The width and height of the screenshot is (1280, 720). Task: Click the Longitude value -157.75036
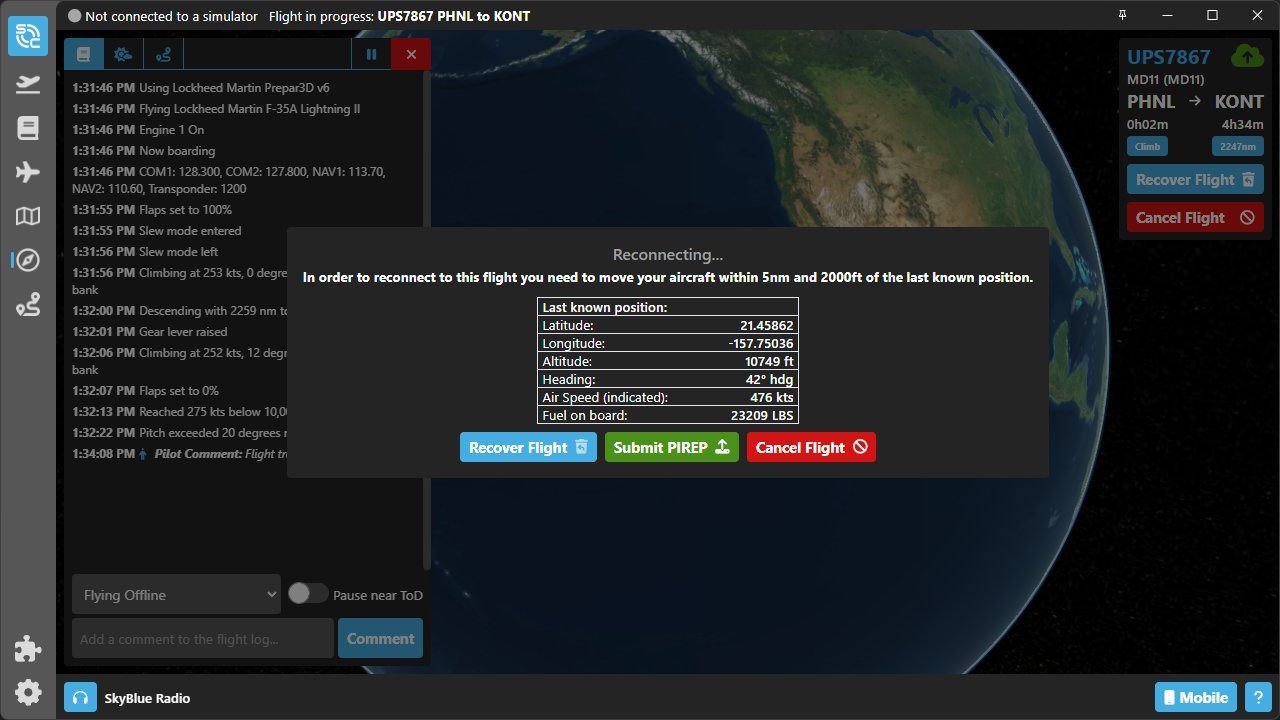[x=761, y=343]
